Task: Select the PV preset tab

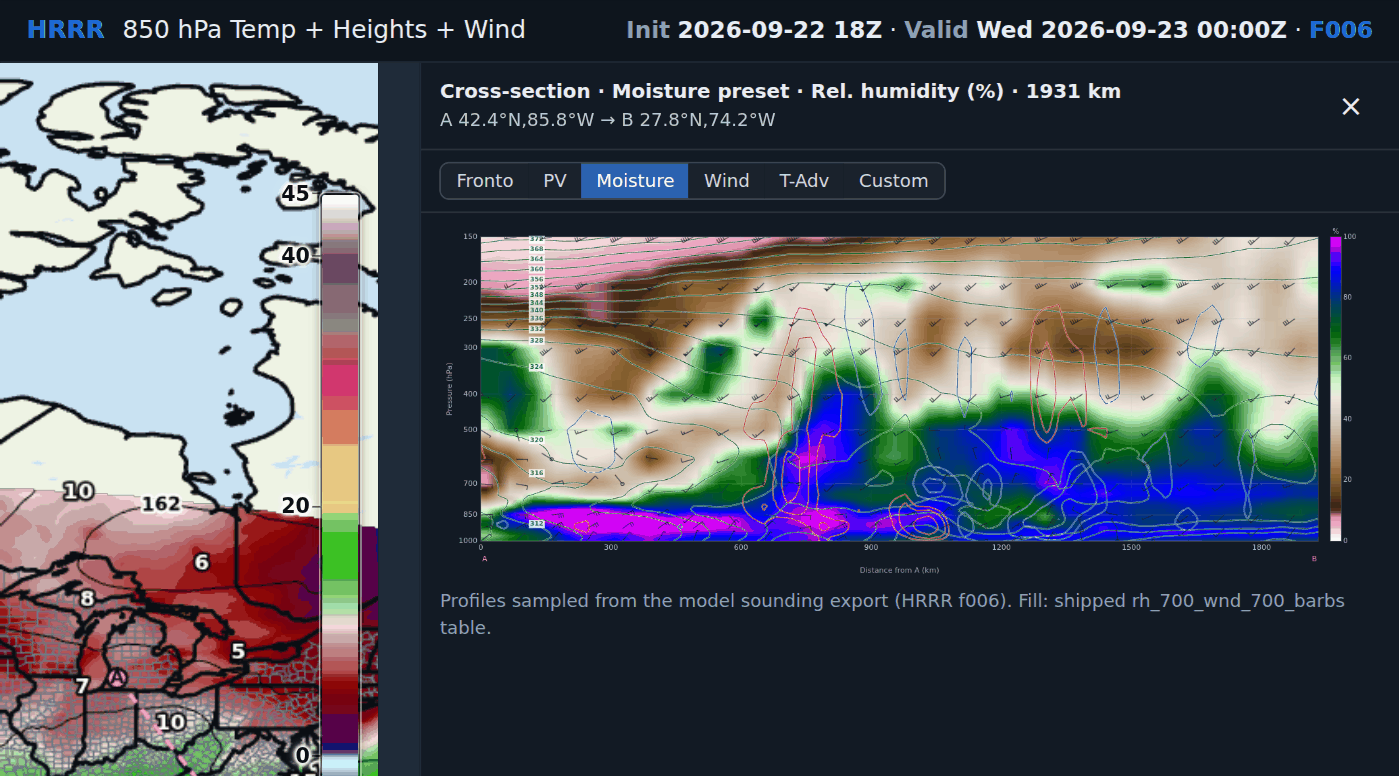Action: (555, 181)
